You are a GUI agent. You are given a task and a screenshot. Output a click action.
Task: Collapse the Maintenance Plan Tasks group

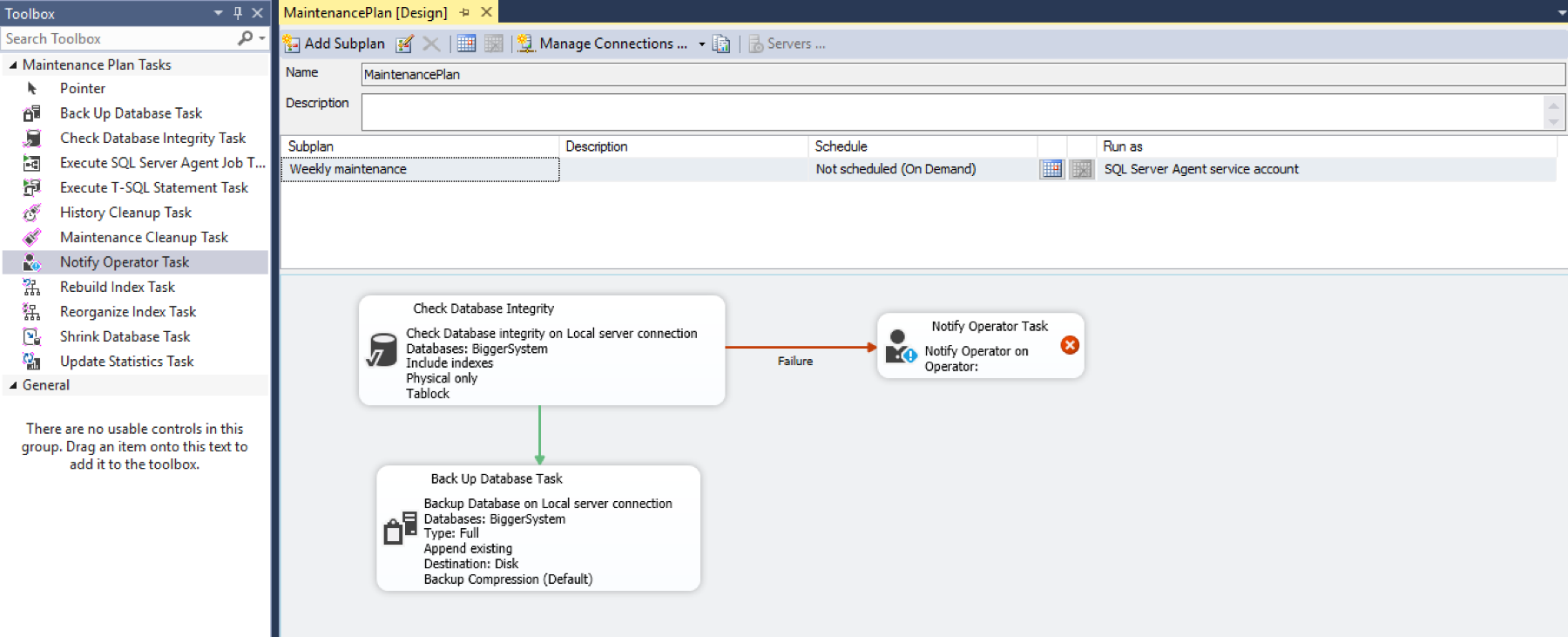click(13, 64)
